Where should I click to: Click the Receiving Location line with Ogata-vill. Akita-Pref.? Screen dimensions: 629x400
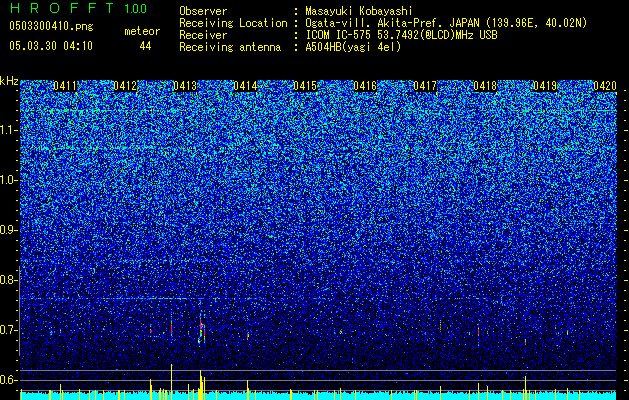(383, 23)
